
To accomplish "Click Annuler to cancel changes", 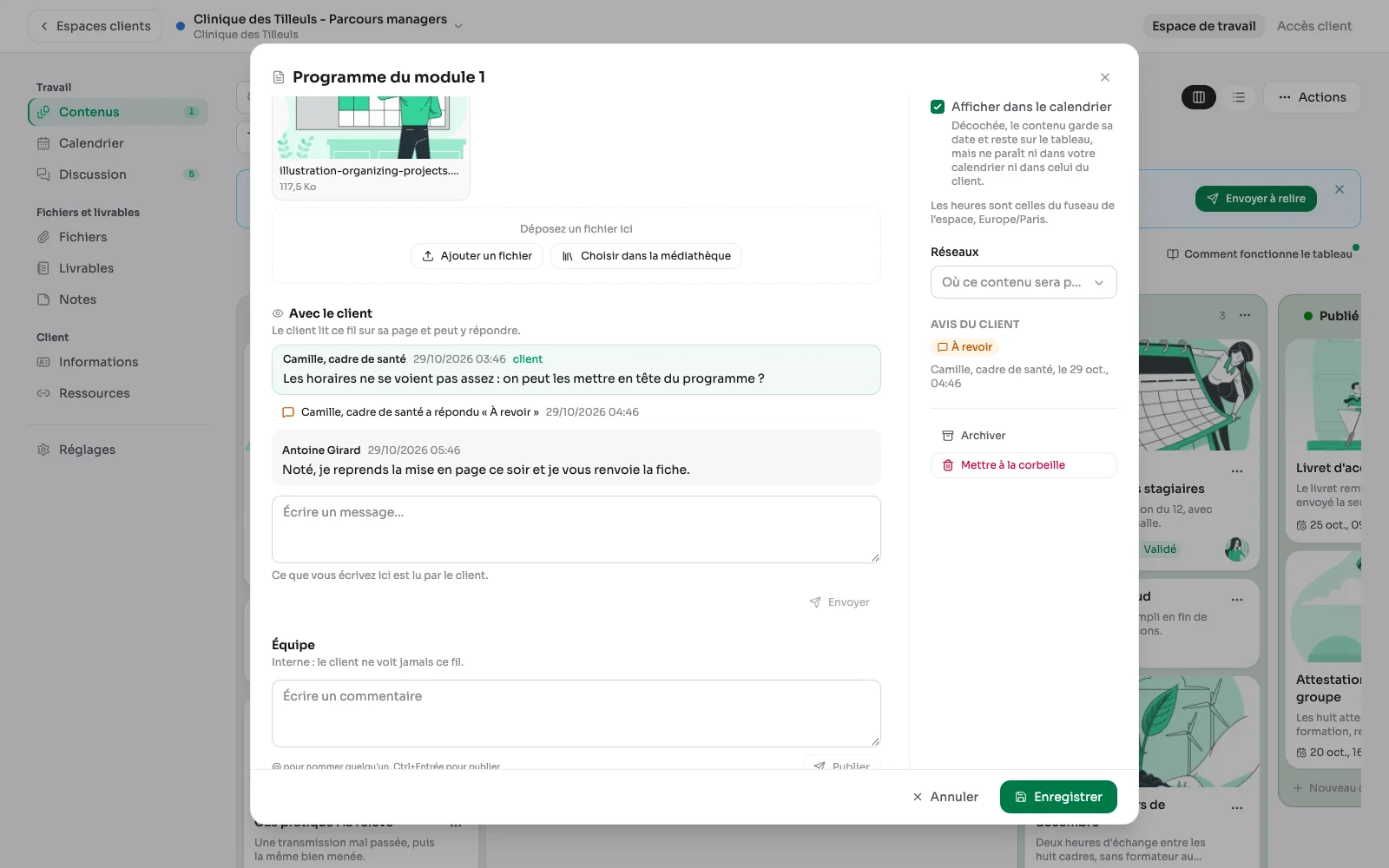I will 945,797.
